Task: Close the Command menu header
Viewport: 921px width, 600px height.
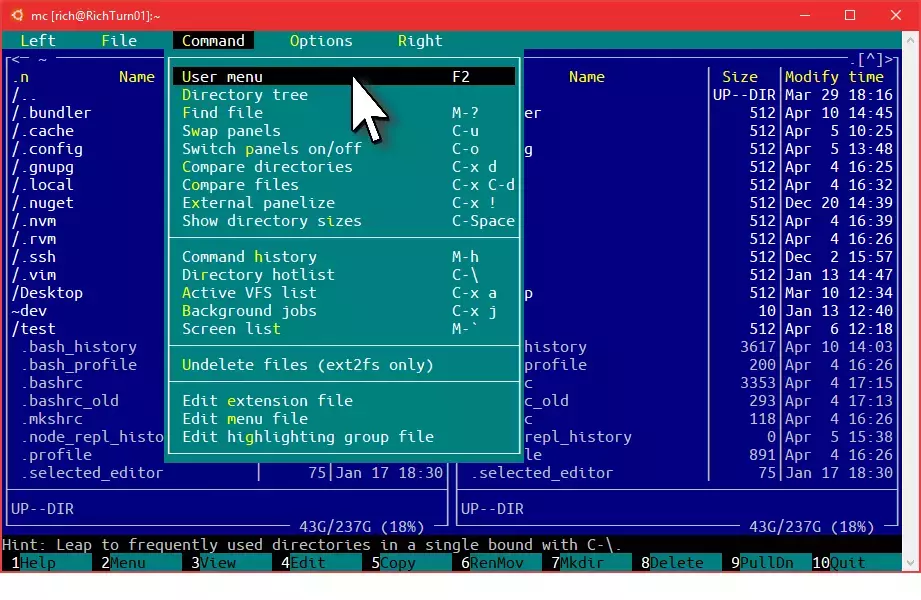Action: (213, 41)
